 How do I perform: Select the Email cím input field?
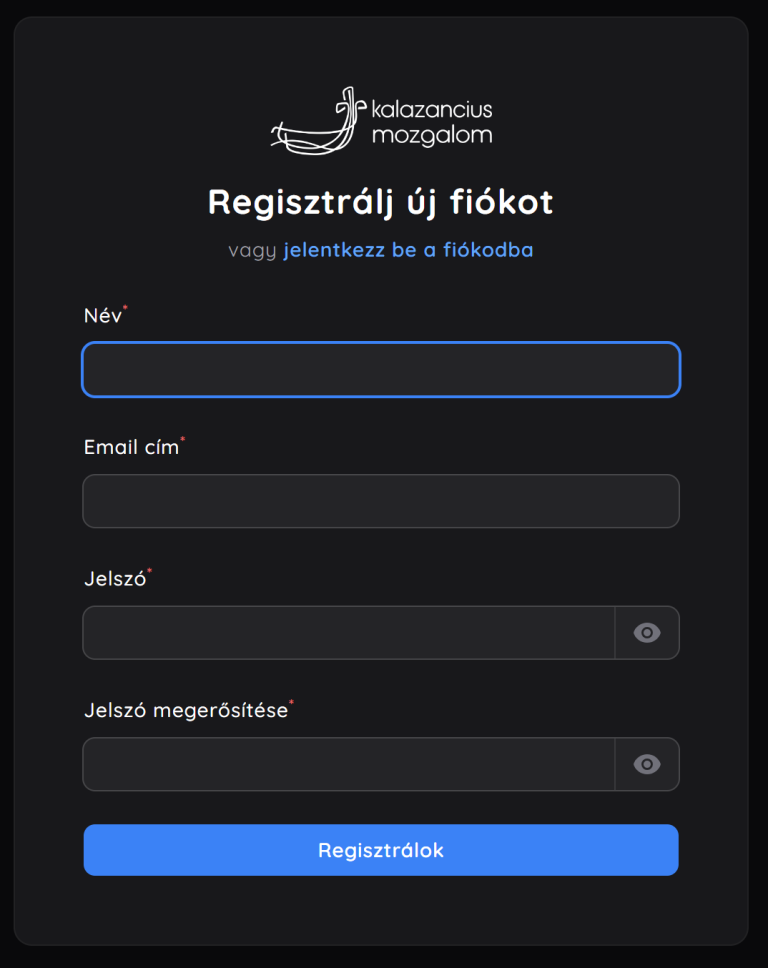(381, 501)
